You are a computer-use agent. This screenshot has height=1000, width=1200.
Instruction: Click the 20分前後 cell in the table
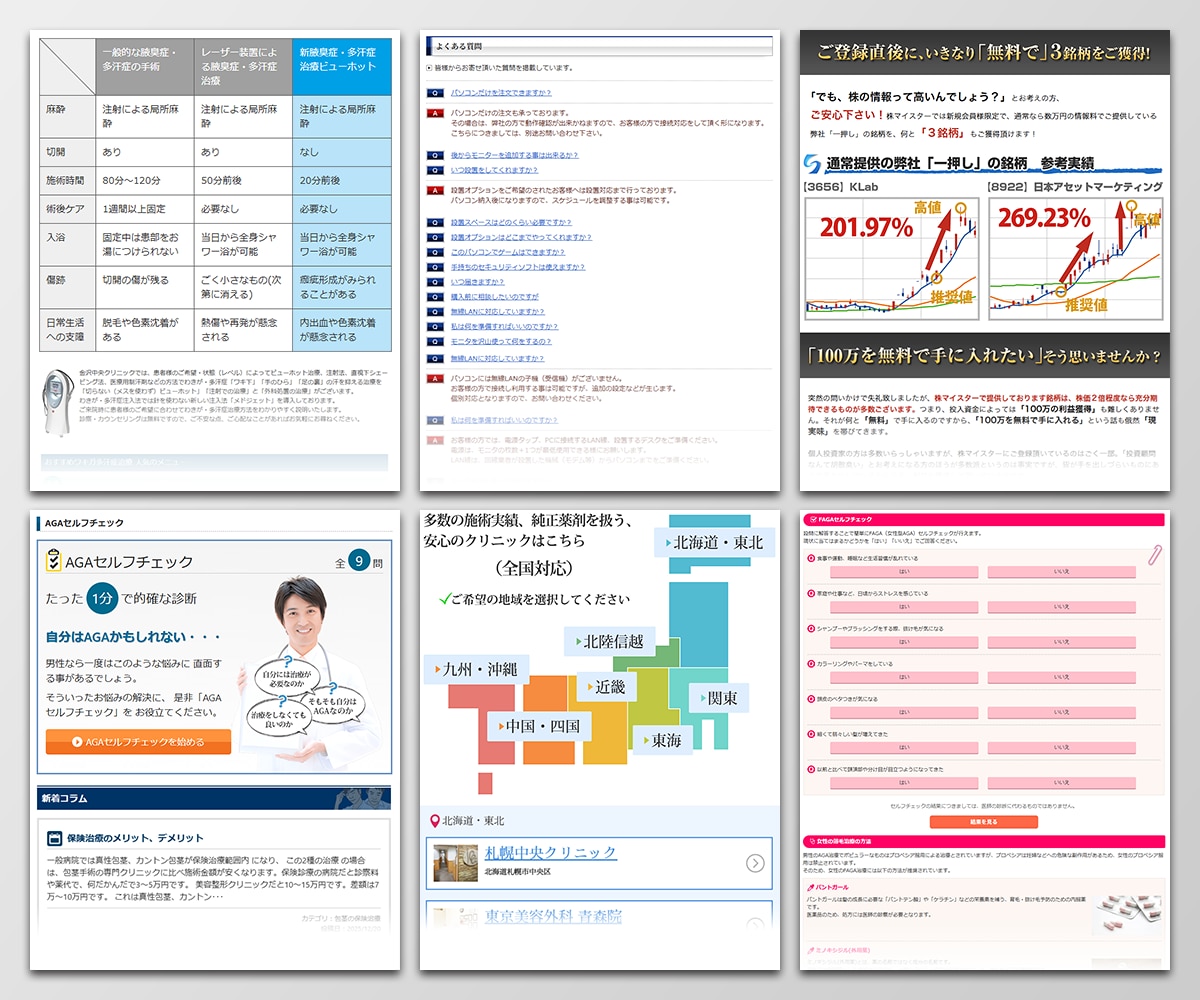[x=341, y=181]
